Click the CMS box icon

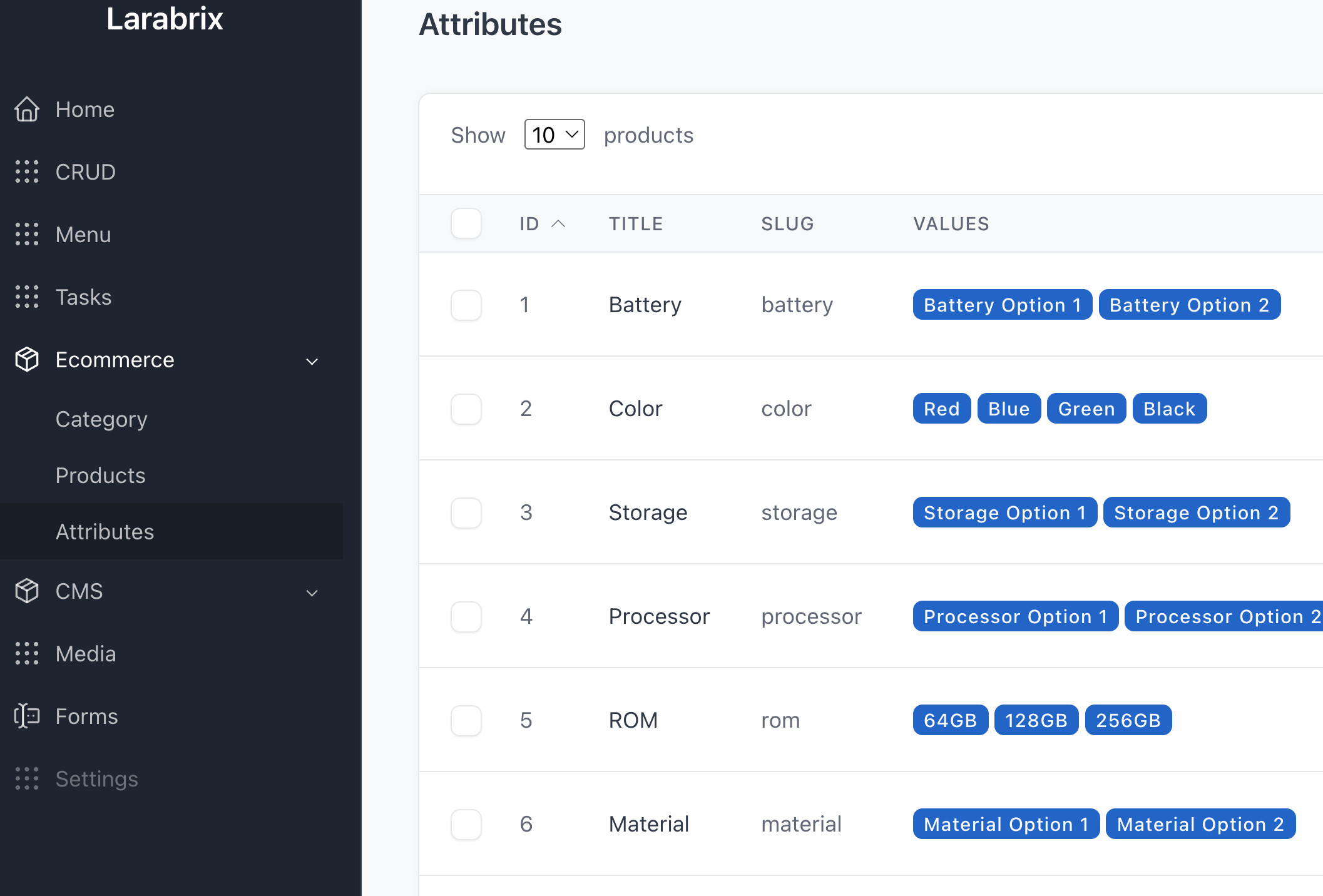[x=27, y=591]
